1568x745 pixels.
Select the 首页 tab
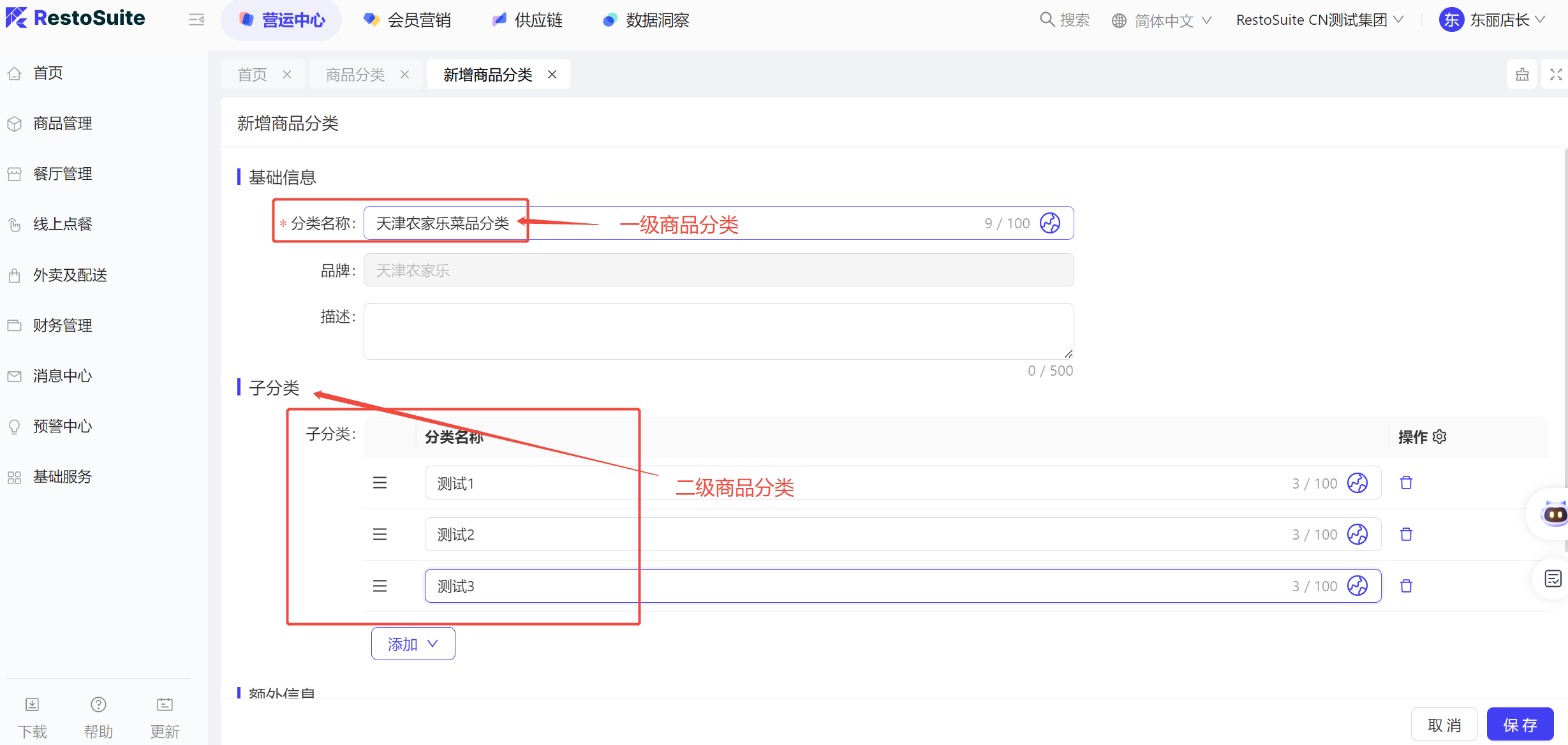pos(253,75)
